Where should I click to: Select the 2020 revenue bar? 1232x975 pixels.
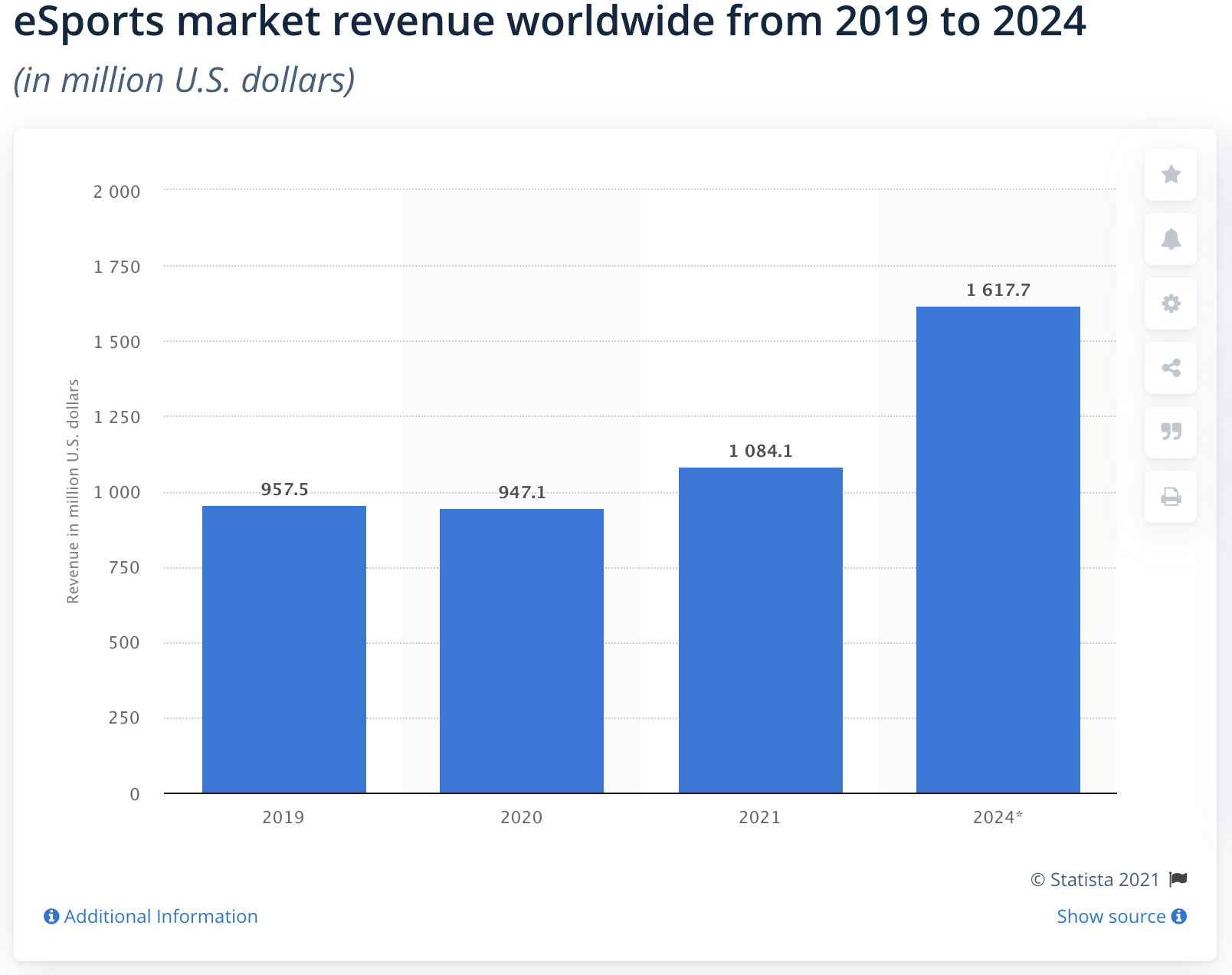[521, 651]
